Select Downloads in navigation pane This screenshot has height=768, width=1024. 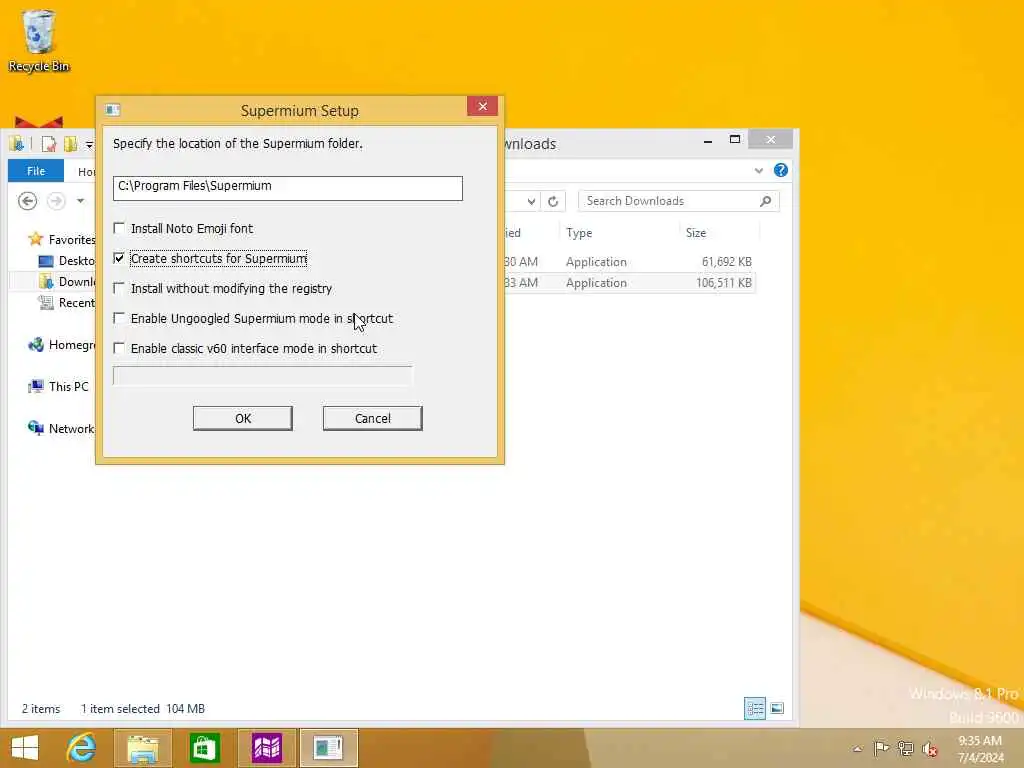66,281
